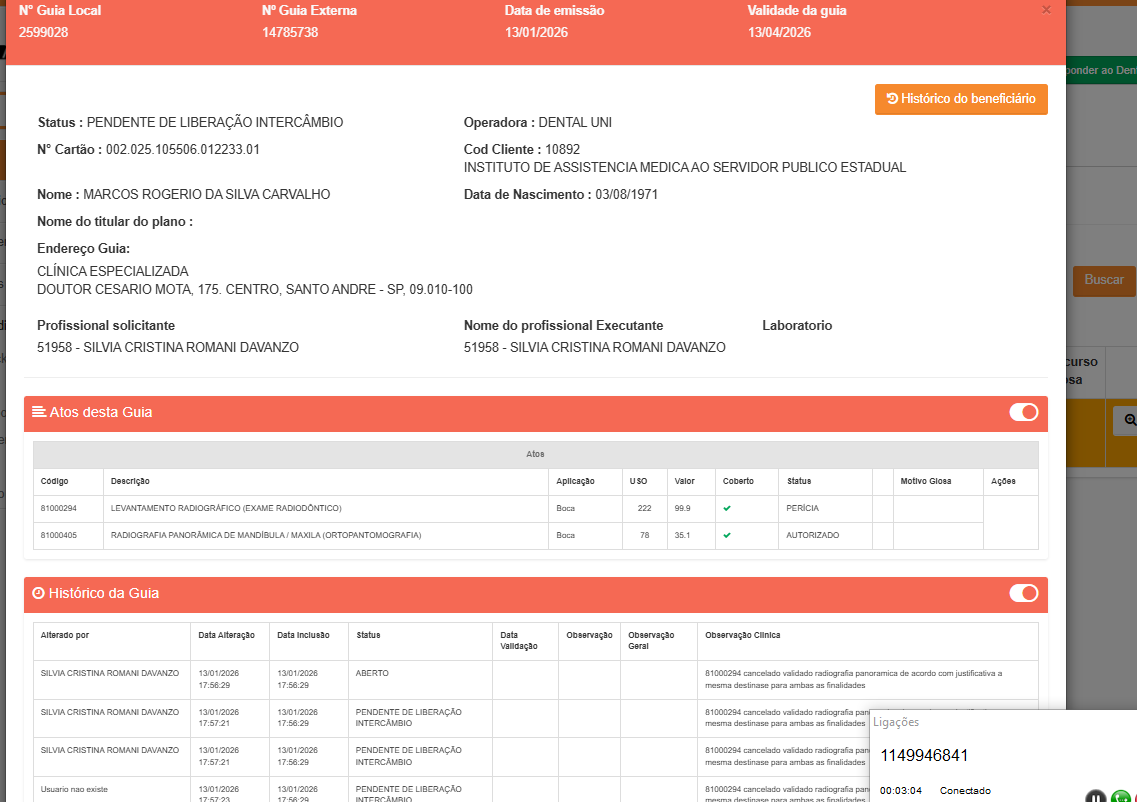The width and height of the screenshot is (1137, 802).
Task: Click coverage checkmark for Radiografia Panorâmica
Action: (727, 535)
